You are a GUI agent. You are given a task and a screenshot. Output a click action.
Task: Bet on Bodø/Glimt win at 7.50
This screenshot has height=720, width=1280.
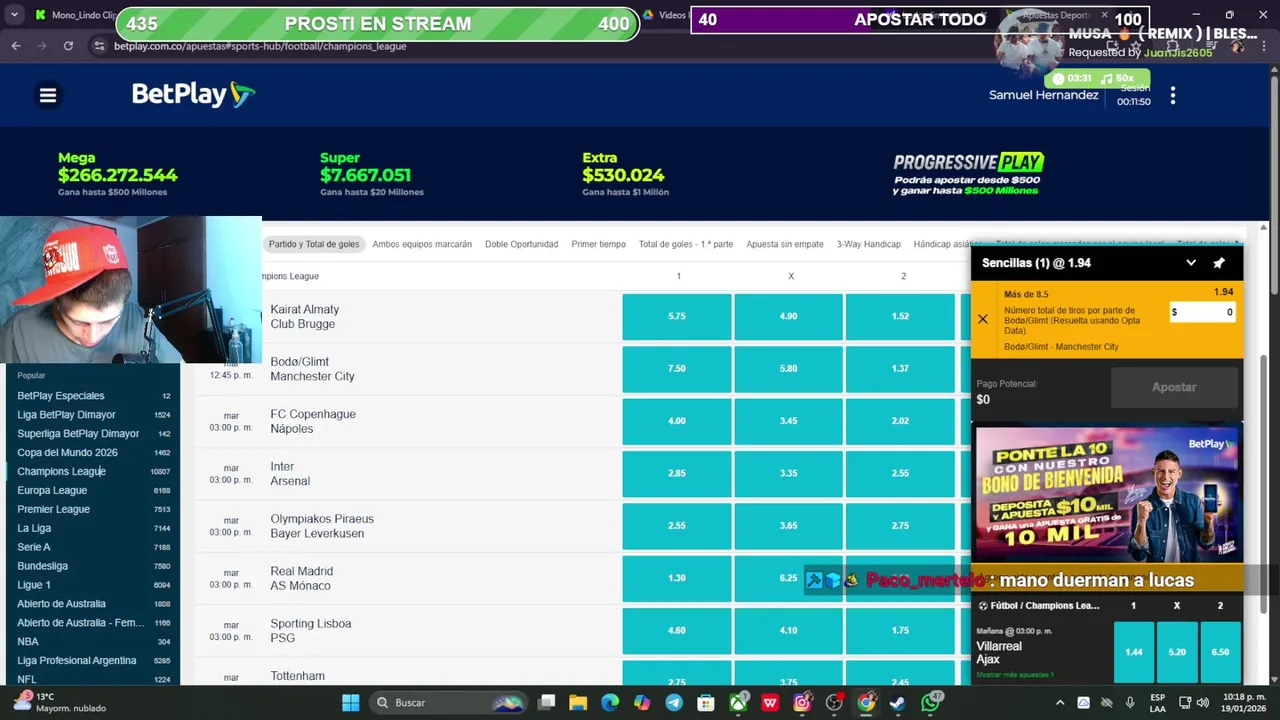click(x=677, y=368)
